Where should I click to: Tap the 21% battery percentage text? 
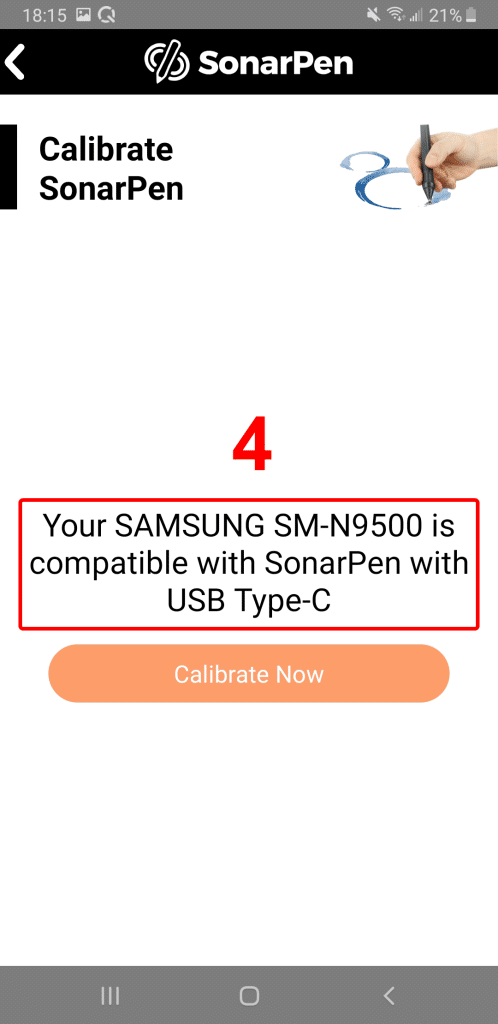coord(445,15)
